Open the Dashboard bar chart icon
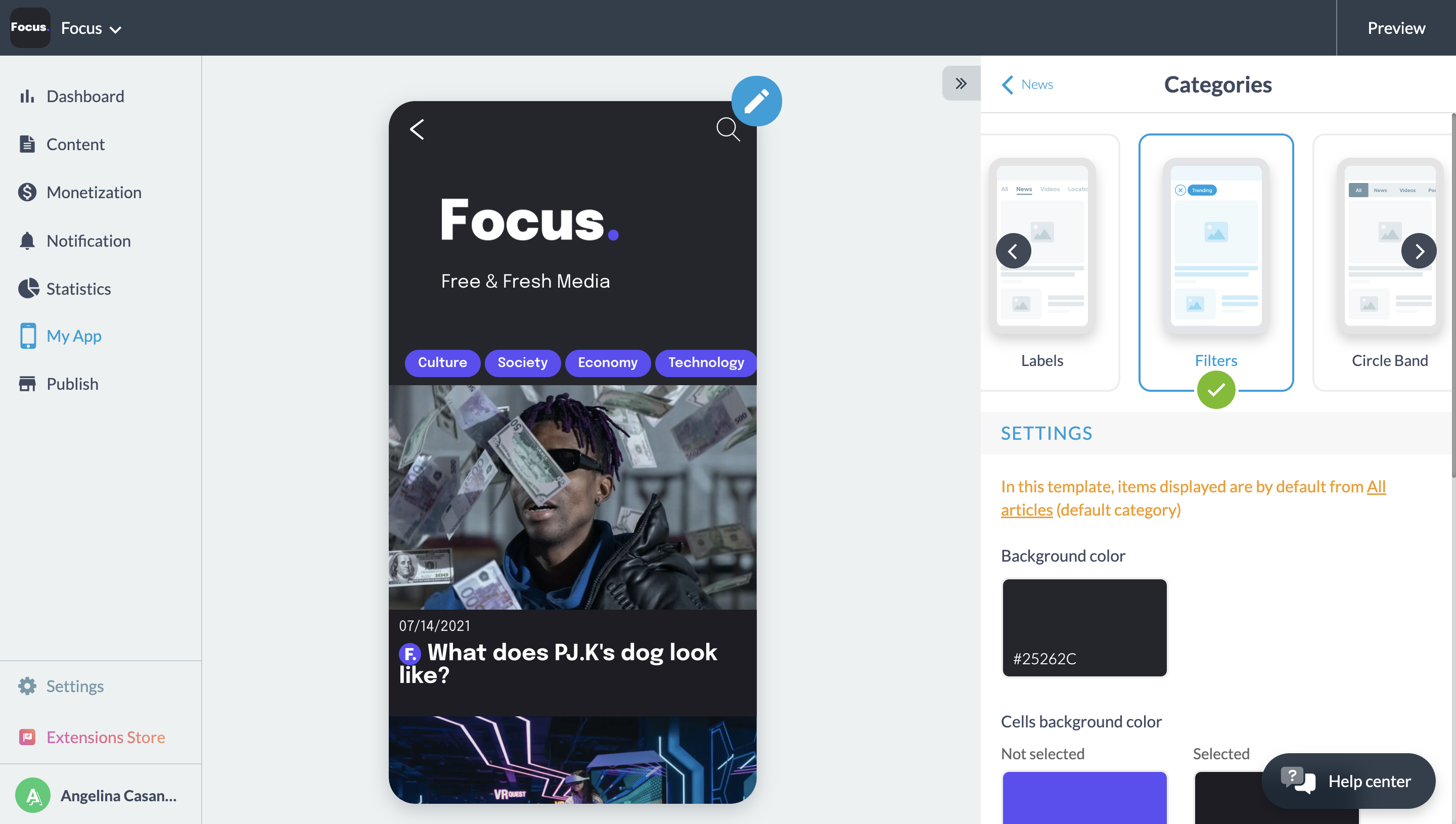 coord(27,96)
